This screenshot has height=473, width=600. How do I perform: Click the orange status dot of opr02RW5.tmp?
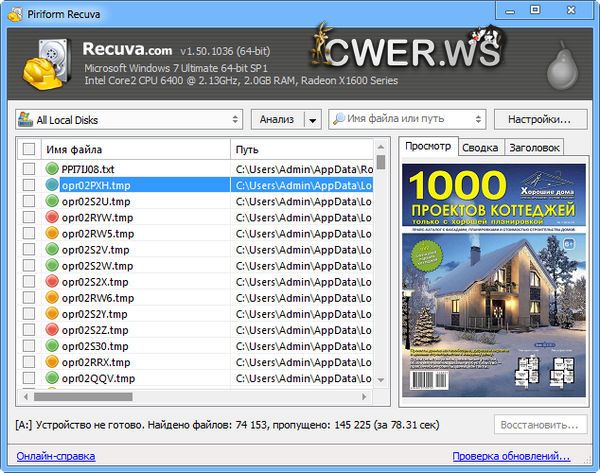[x=53, y=233]
